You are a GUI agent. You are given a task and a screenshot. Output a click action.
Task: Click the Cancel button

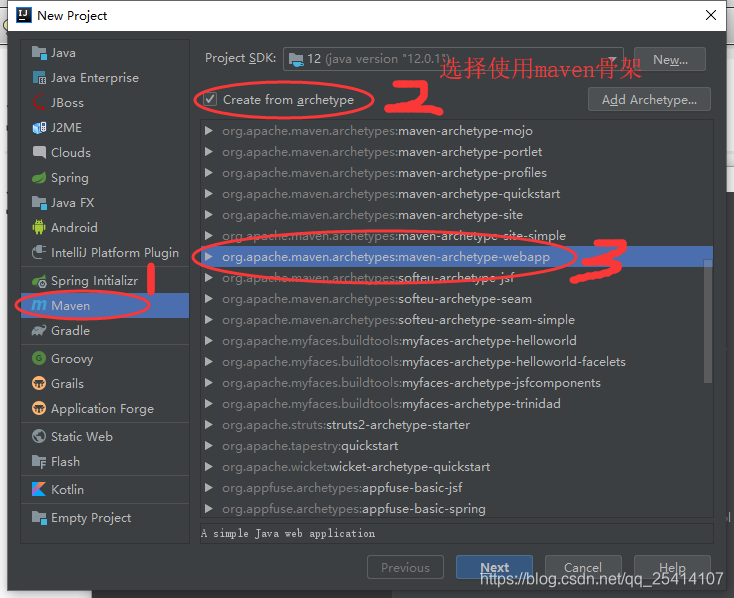583,568
